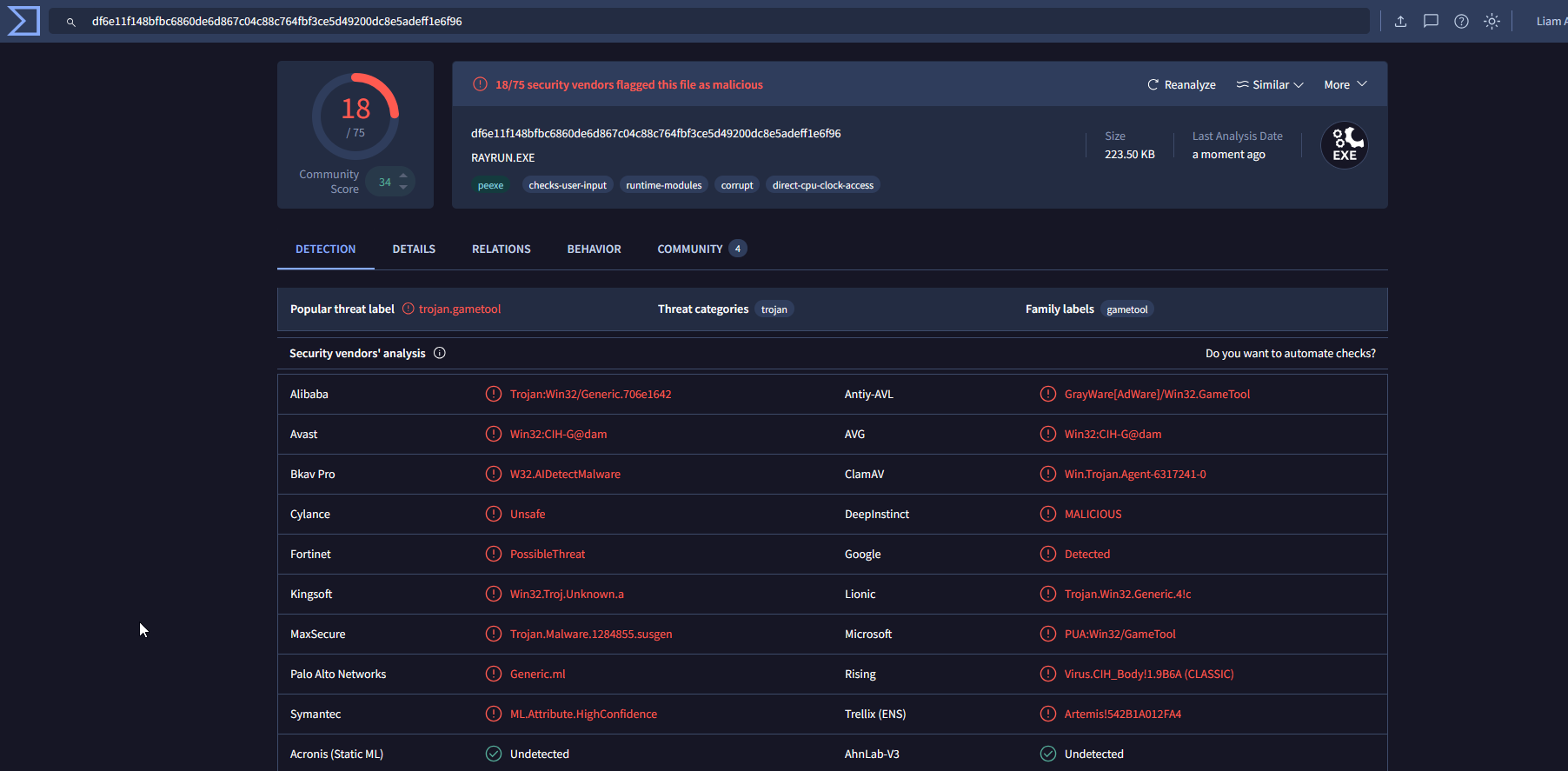The image size is (1568, 771).
Task: Click the hash search input field
Action: click(x=708, y=21)
